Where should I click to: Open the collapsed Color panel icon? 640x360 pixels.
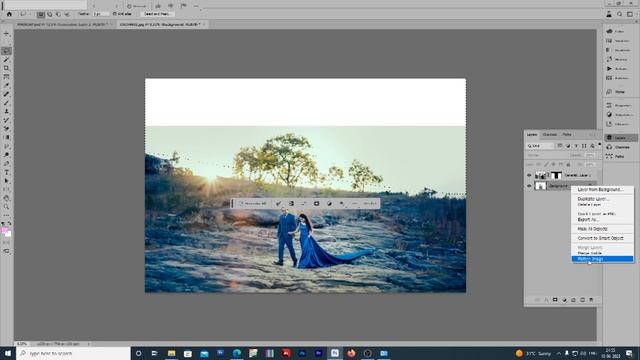click(x=609, y=31)
